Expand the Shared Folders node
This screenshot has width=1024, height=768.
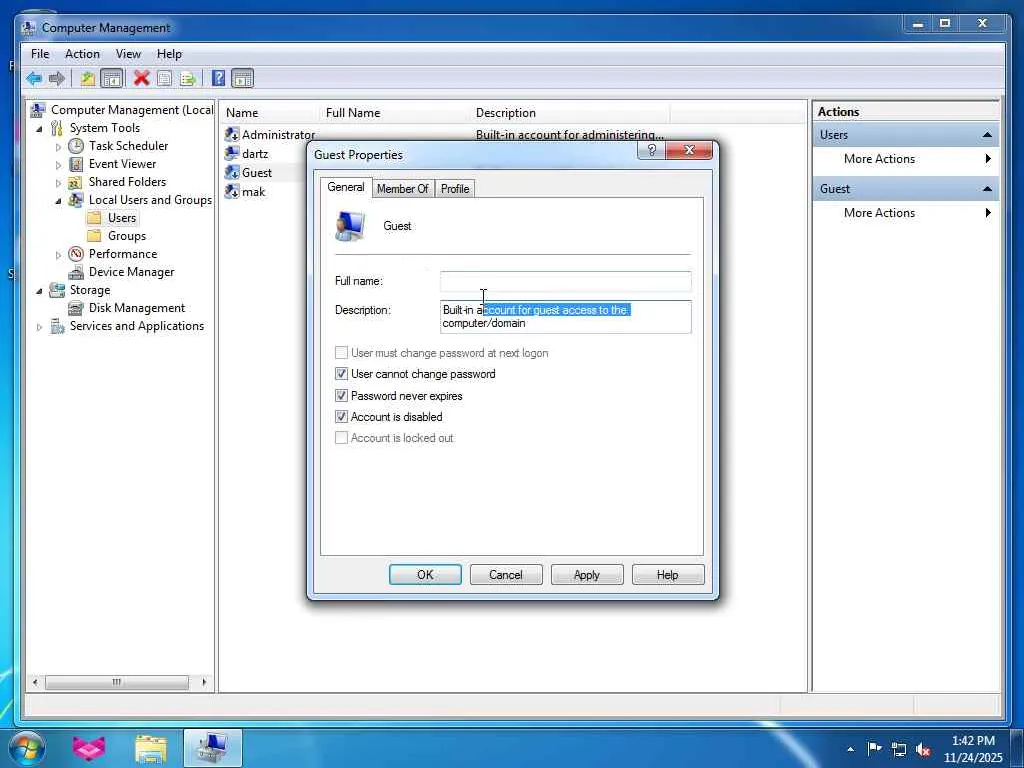pyautogui.click(x=58, y=183)
